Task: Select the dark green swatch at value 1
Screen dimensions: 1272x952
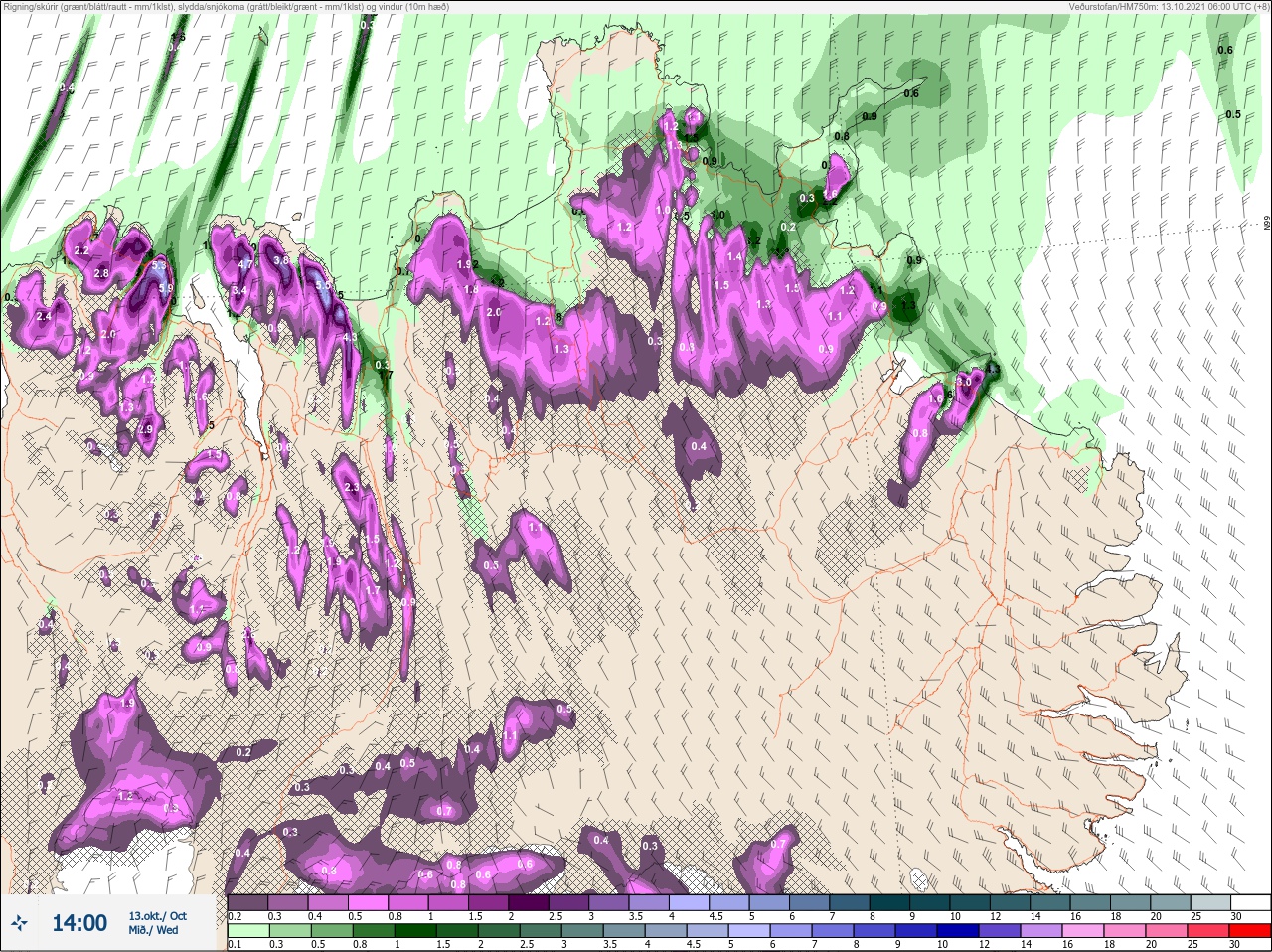Action: click(415, 930)
